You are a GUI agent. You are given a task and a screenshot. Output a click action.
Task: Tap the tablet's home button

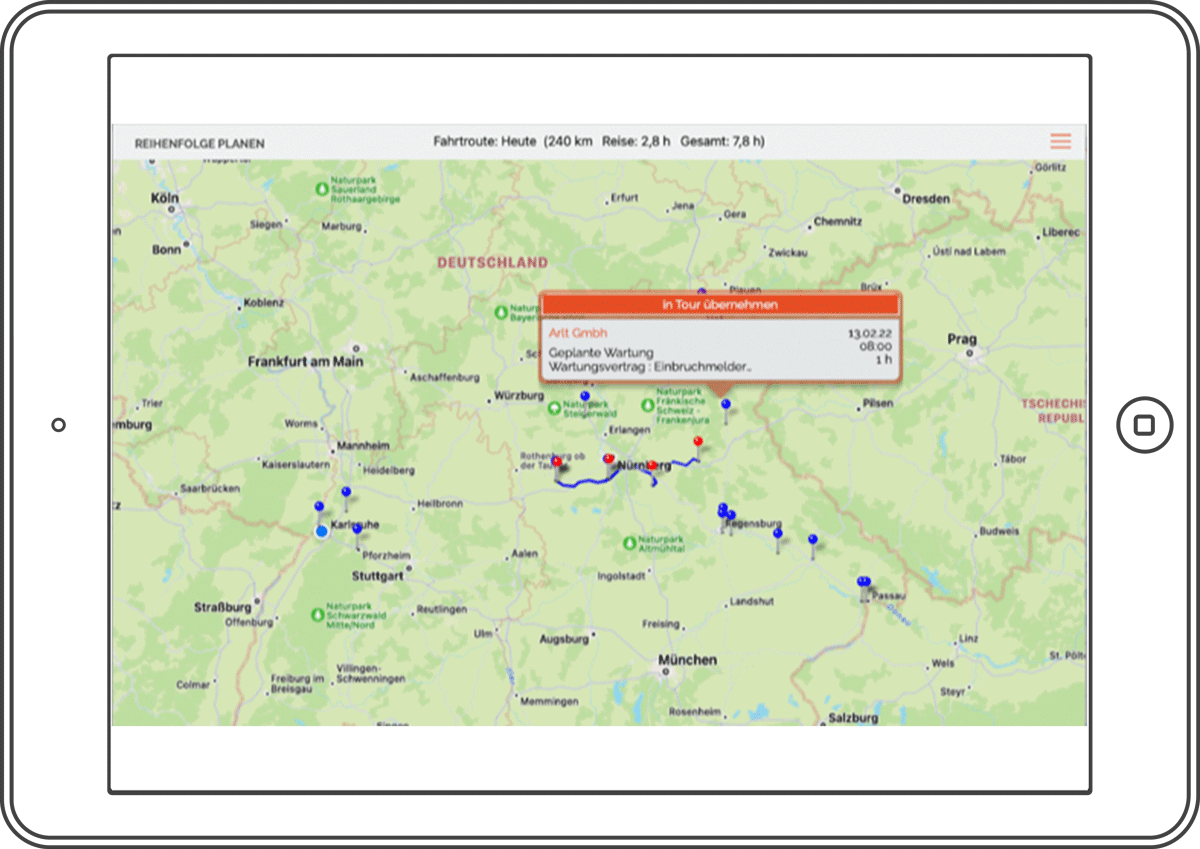pos(1144,425)
